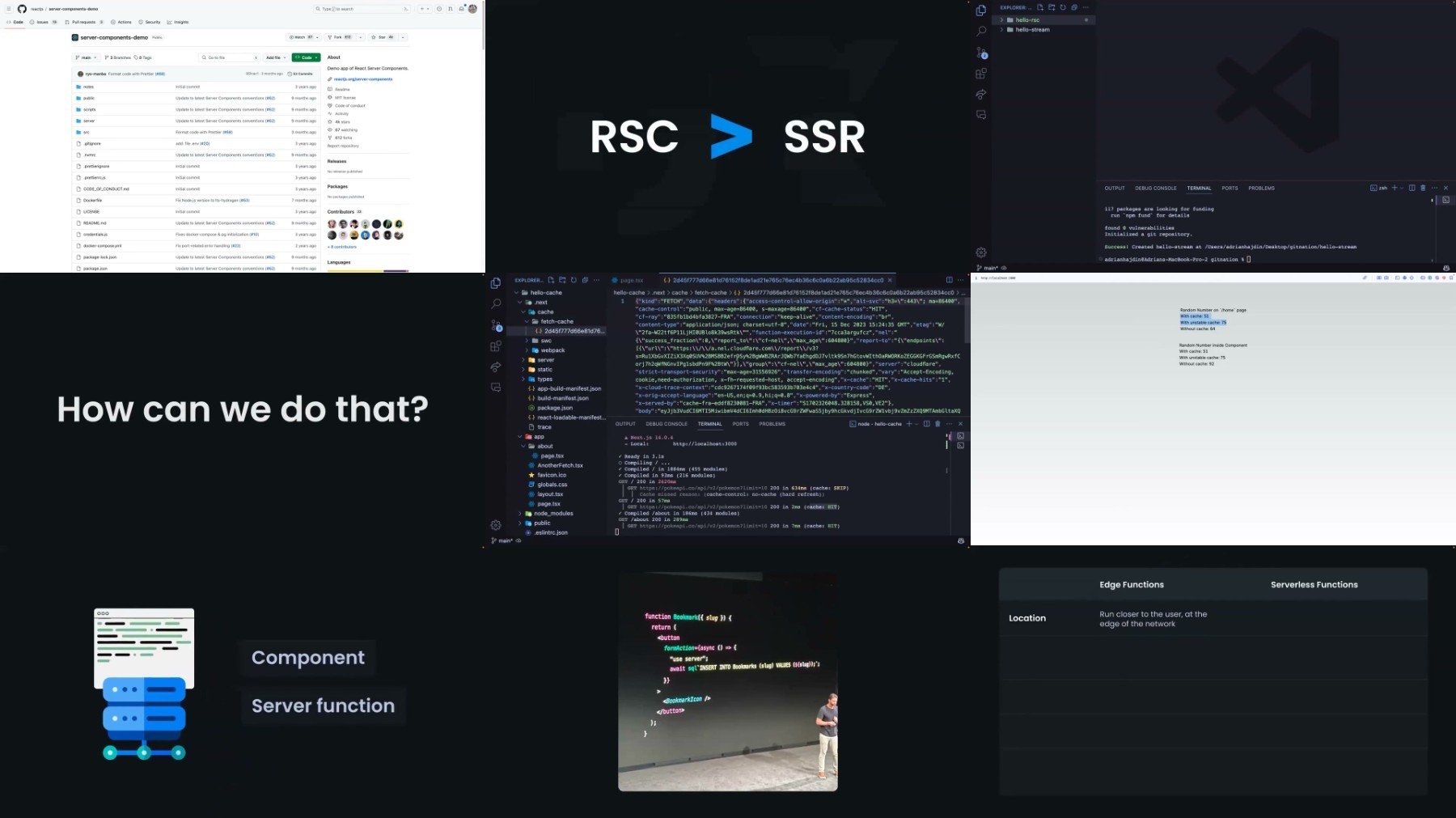Expand the node_modules folder
This screenshot has width=1456, height=818.
point(553,514)
